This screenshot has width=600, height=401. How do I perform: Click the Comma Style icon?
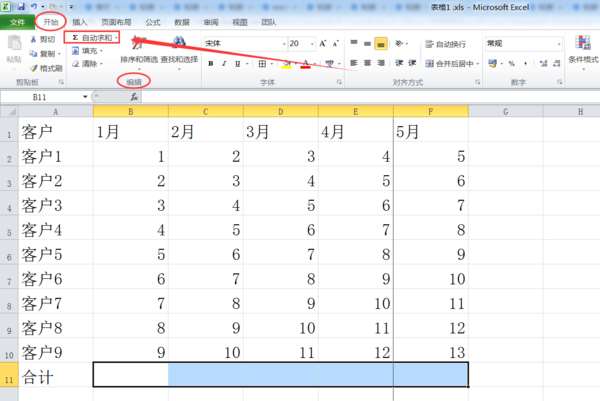tap(526, 64)
